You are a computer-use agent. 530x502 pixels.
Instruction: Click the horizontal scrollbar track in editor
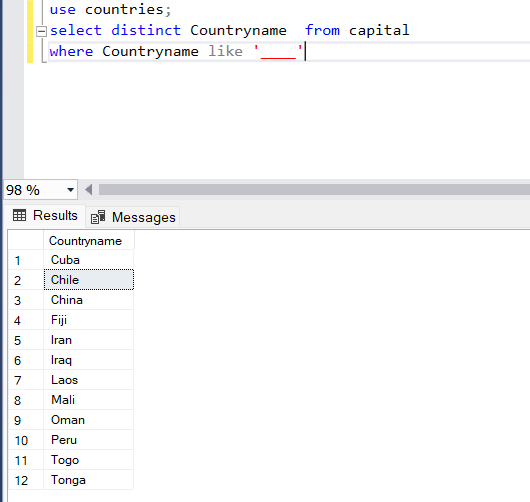point(314,190)
